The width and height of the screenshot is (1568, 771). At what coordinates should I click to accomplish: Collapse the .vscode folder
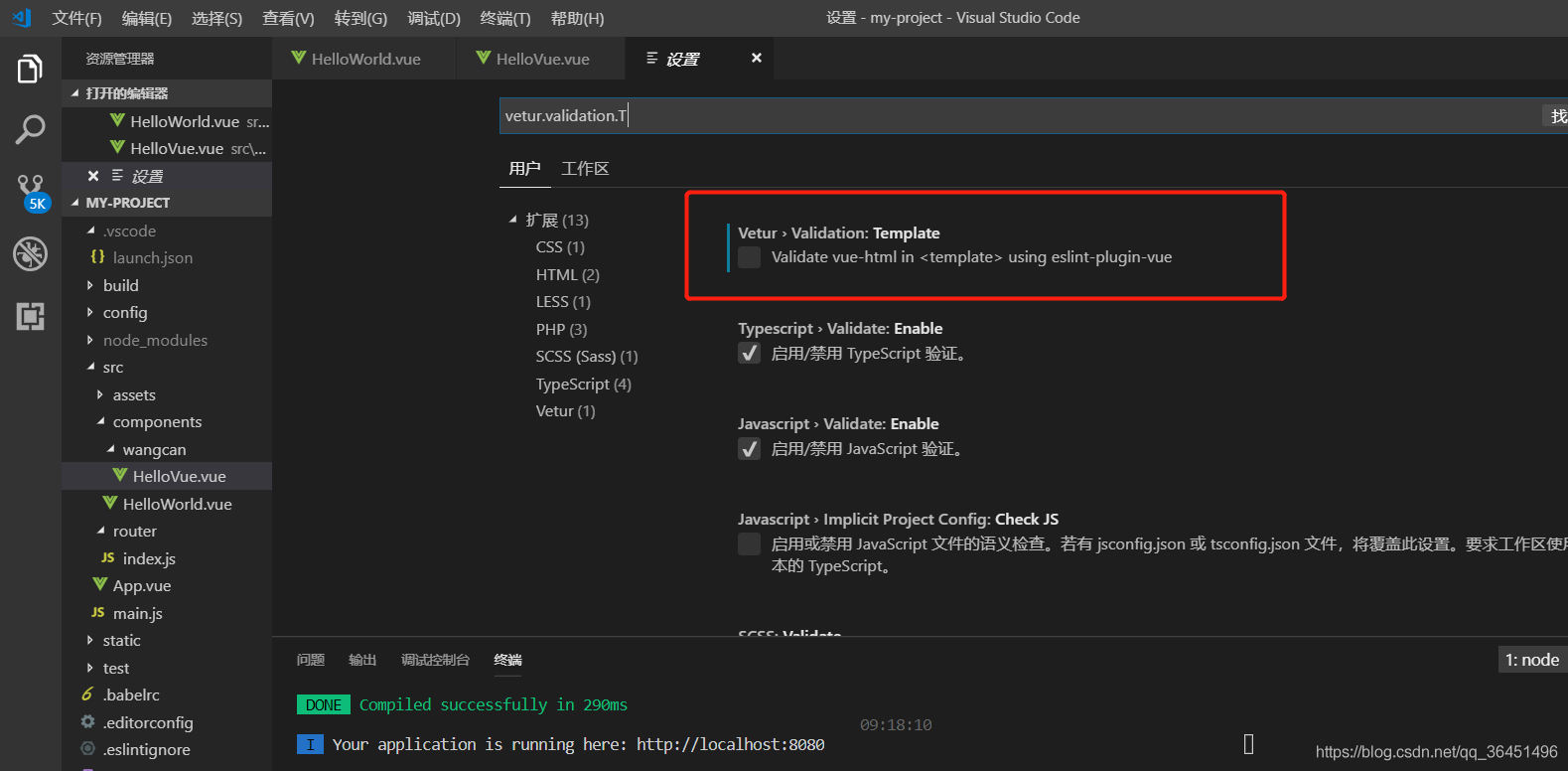[x=91, y=231]
